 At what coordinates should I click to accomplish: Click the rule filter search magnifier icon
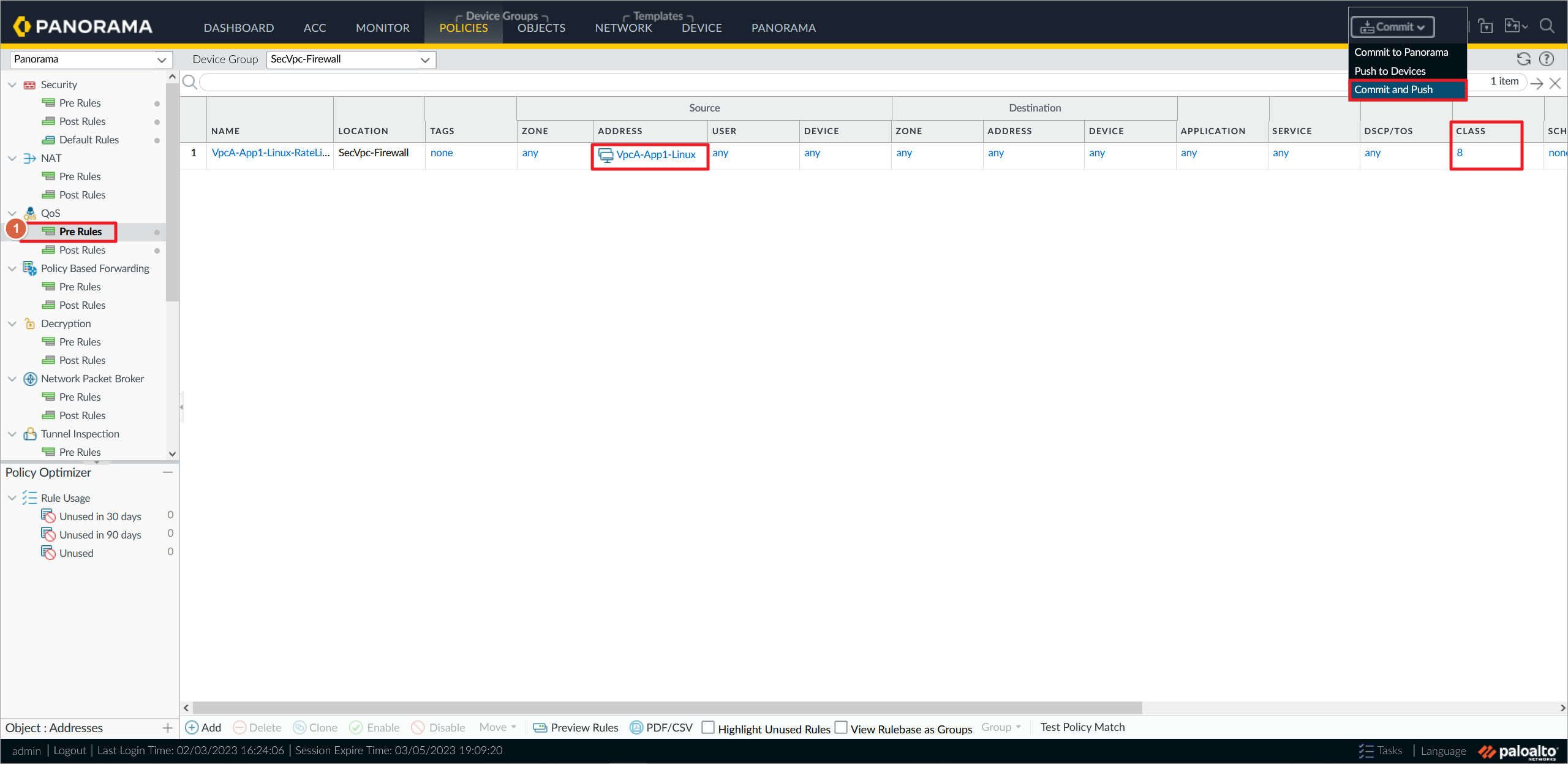click(x=190, y=82)
